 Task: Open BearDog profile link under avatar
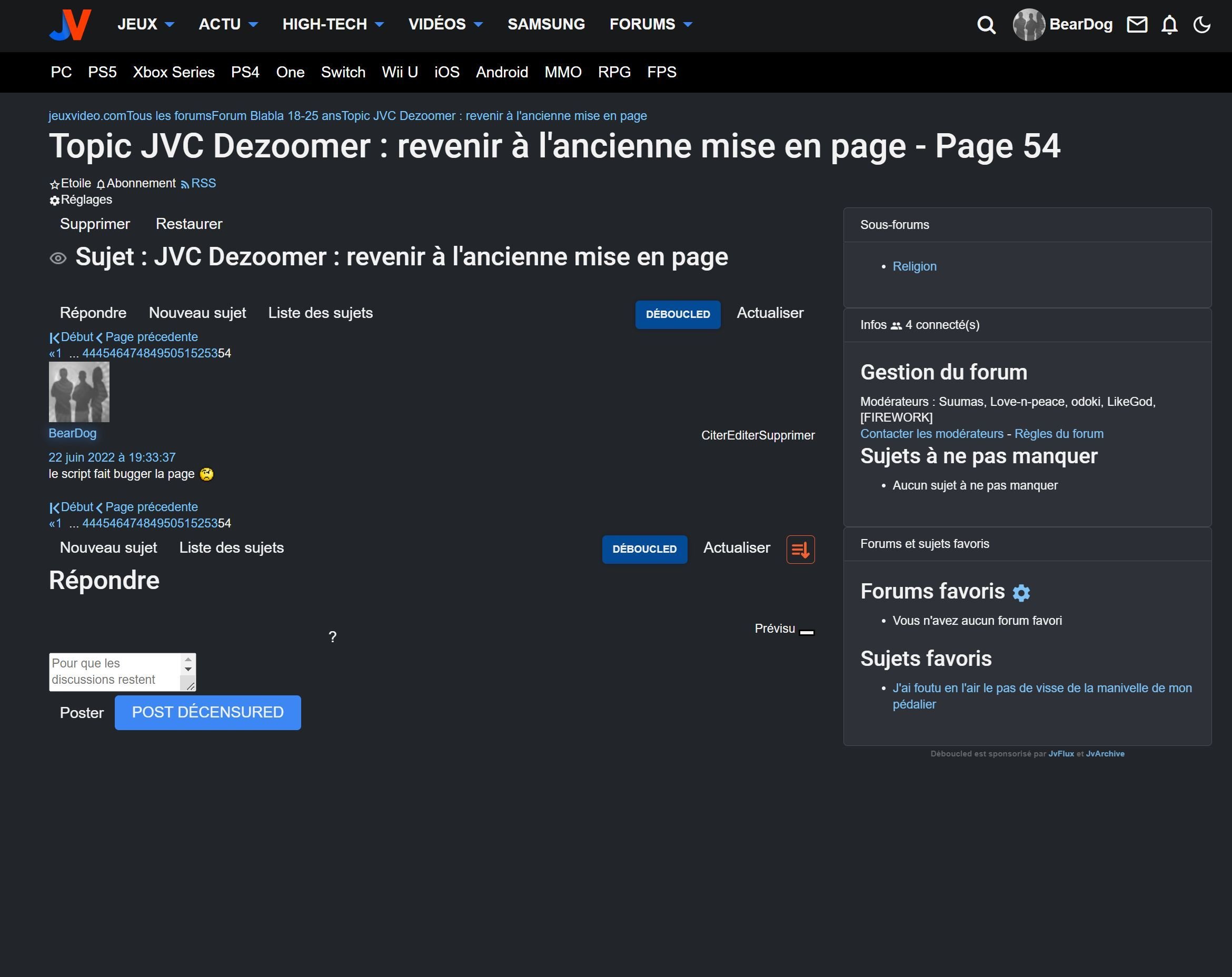[x=73, y=433]
